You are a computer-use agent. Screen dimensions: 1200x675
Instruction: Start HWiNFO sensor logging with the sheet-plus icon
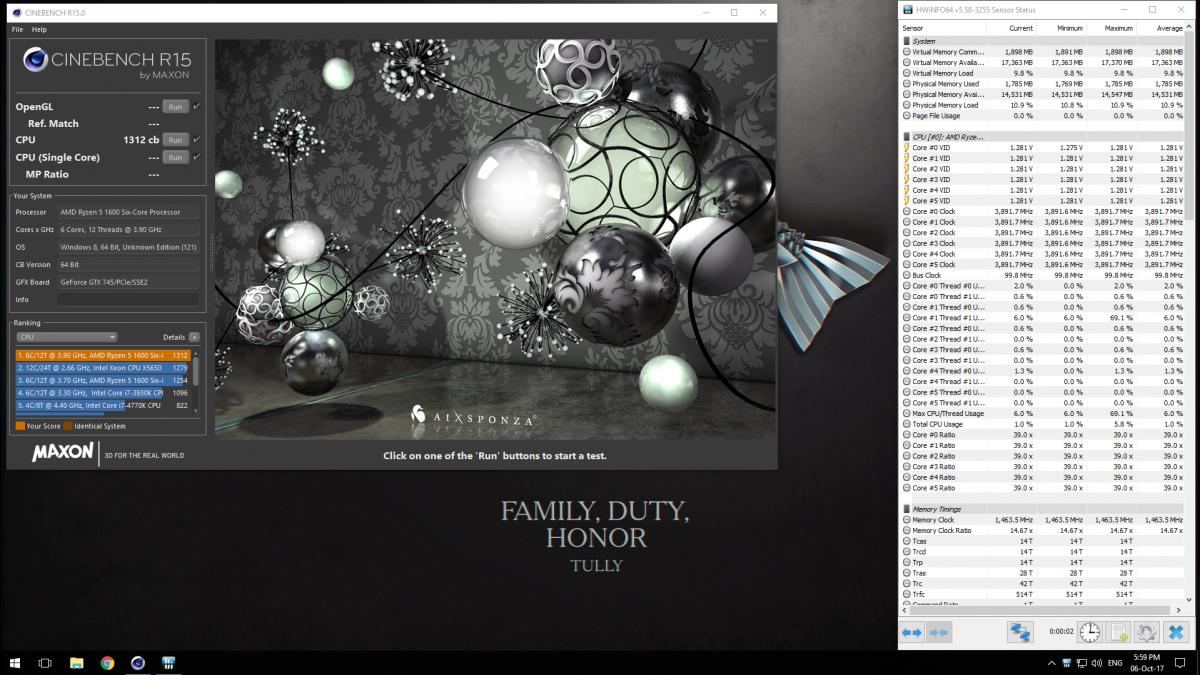click(x=1119, y=632)
